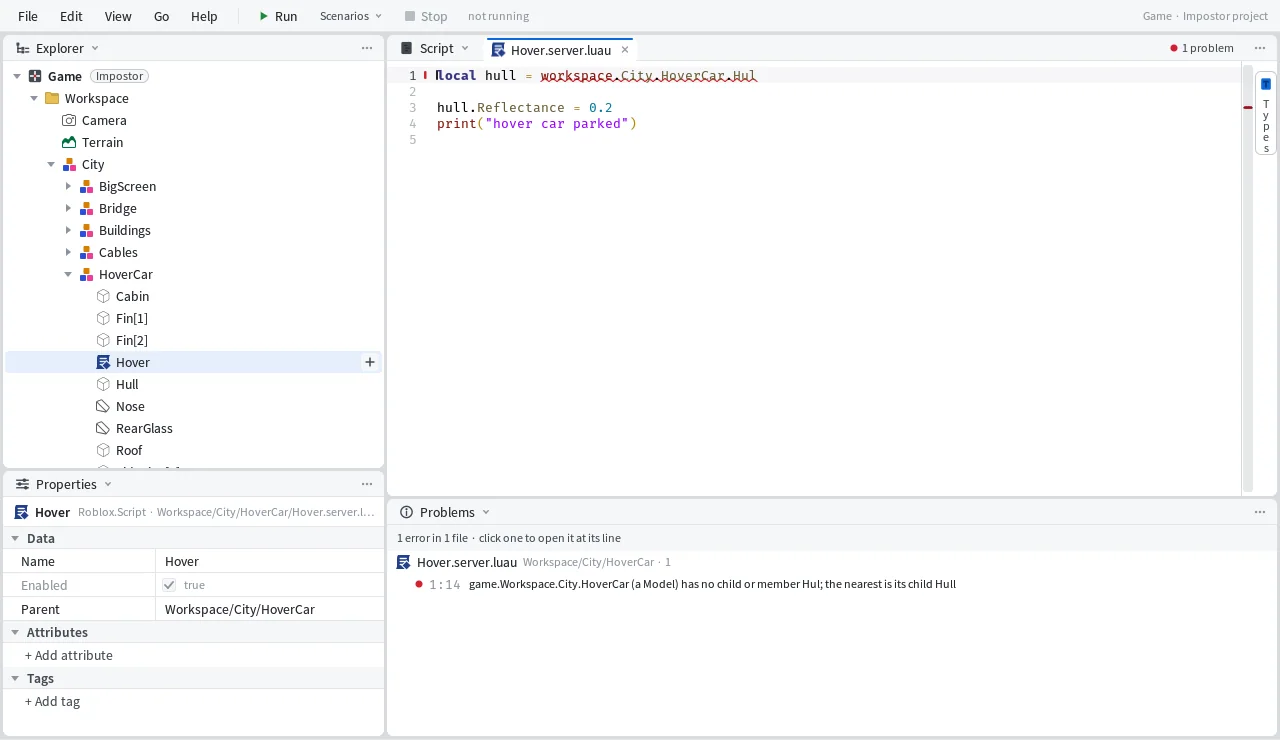The width and height of the screenshot is (1280, 740).
Task: Collapse the Attributes section
Action: pyautogui.click(x=15, y=632)
